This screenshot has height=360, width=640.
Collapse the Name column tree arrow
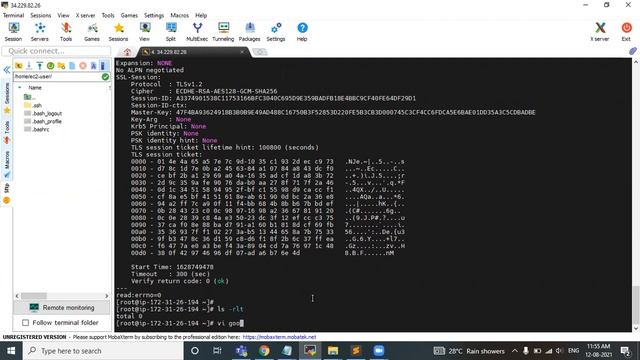pos(19,87)
